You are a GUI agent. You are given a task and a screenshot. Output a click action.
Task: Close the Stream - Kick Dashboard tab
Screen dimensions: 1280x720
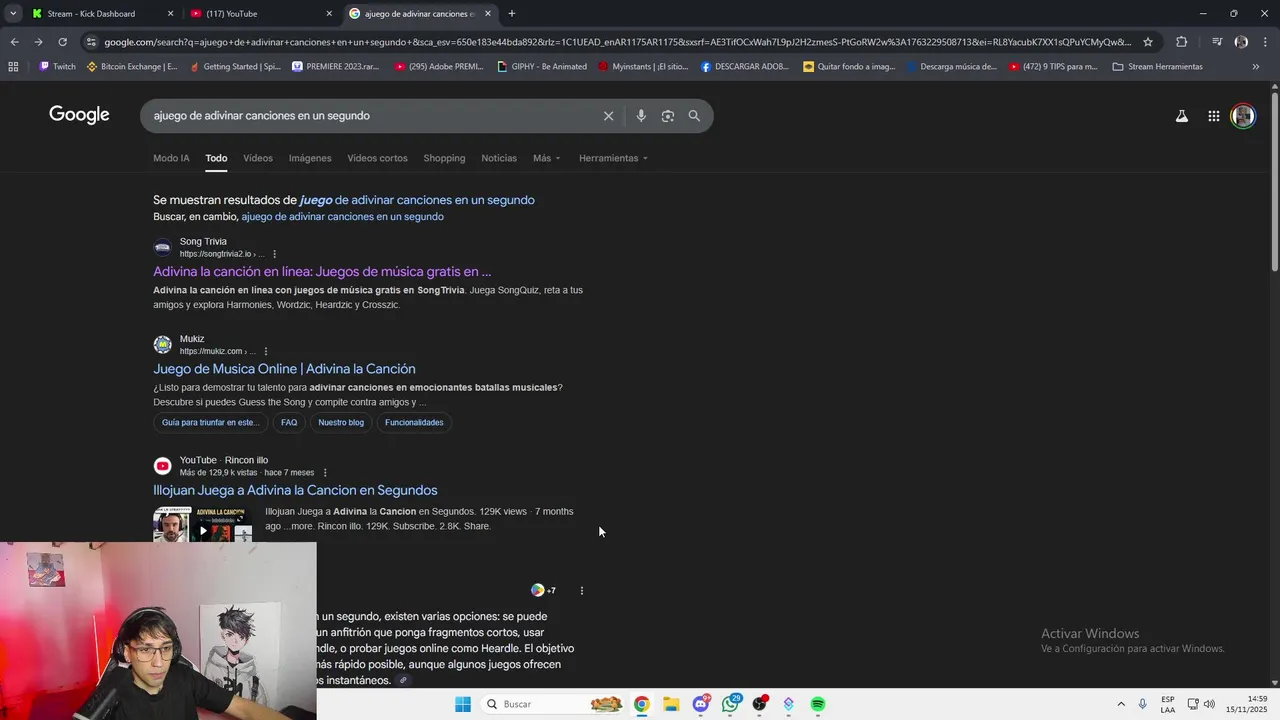click(170, 14)
